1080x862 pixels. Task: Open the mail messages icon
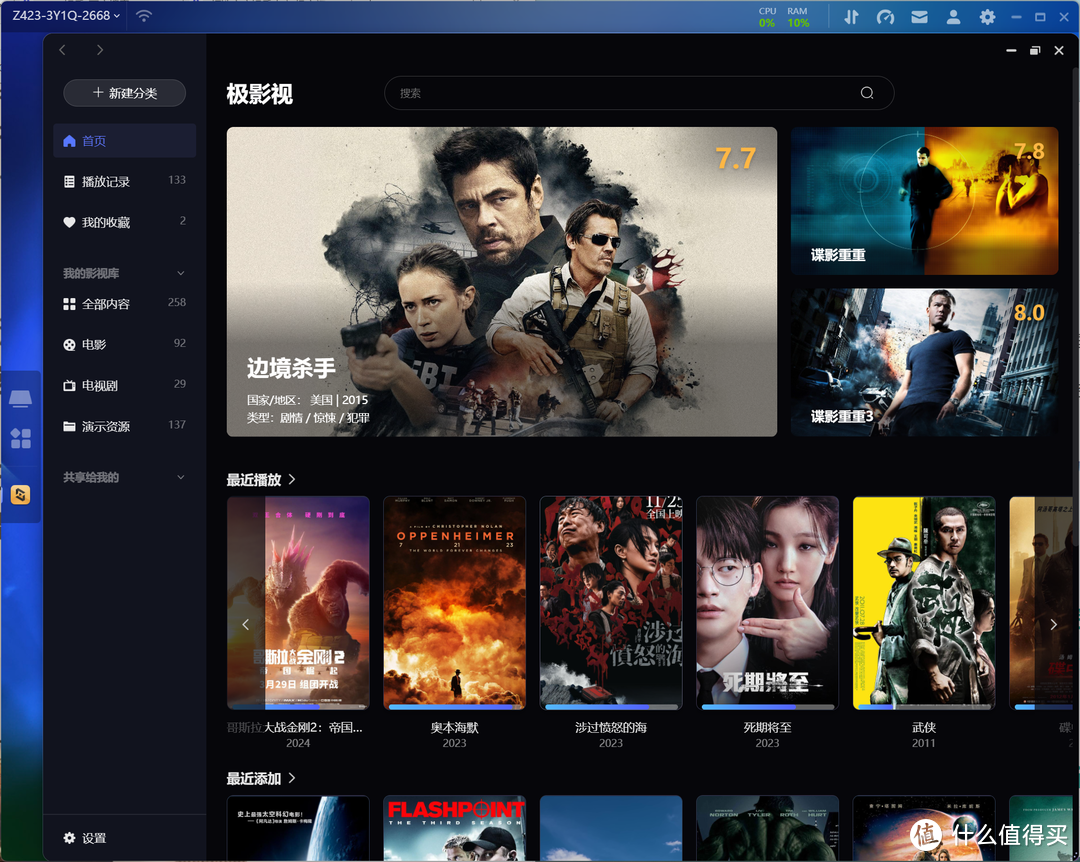(x=919, y=17)
